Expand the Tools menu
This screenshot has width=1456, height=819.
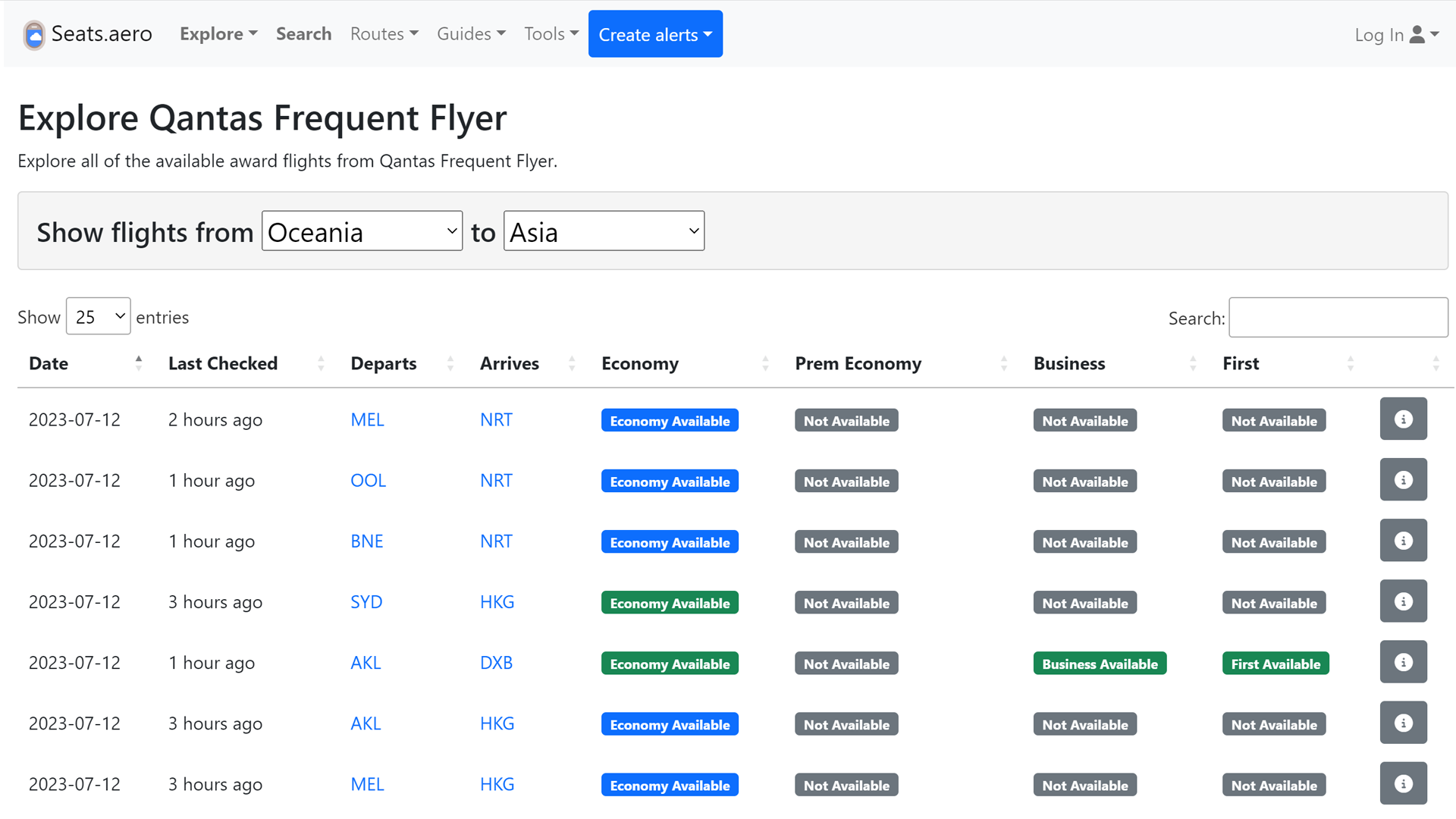(x=551, y=34)
